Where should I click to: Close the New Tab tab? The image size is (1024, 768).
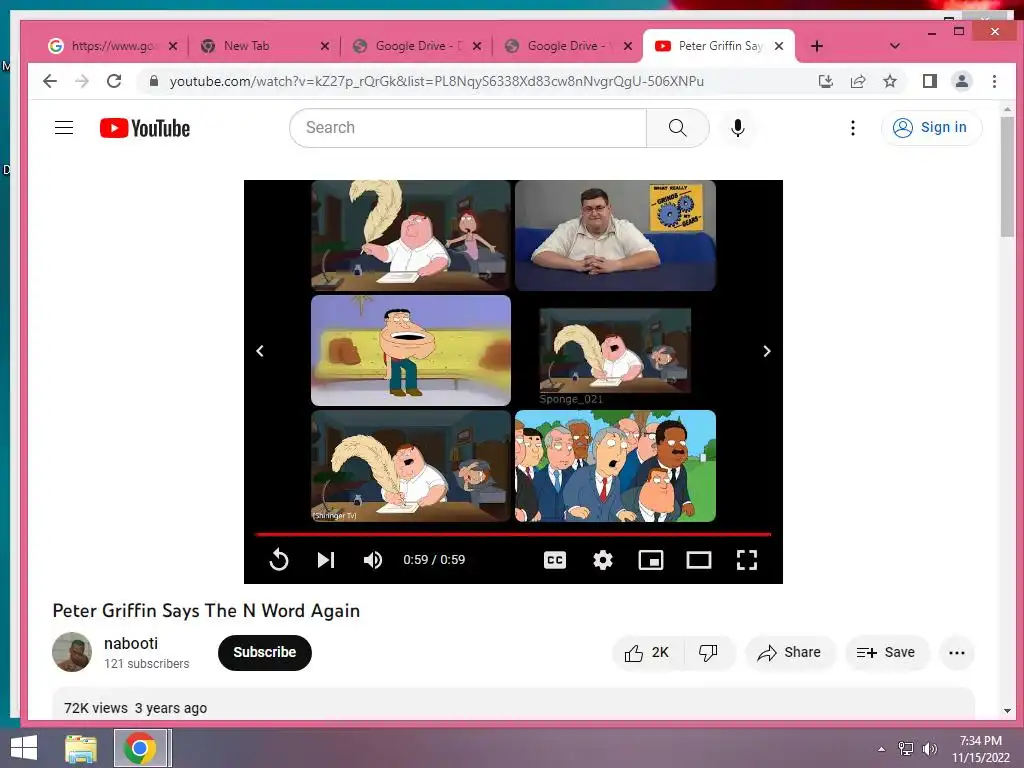[325, 46]
